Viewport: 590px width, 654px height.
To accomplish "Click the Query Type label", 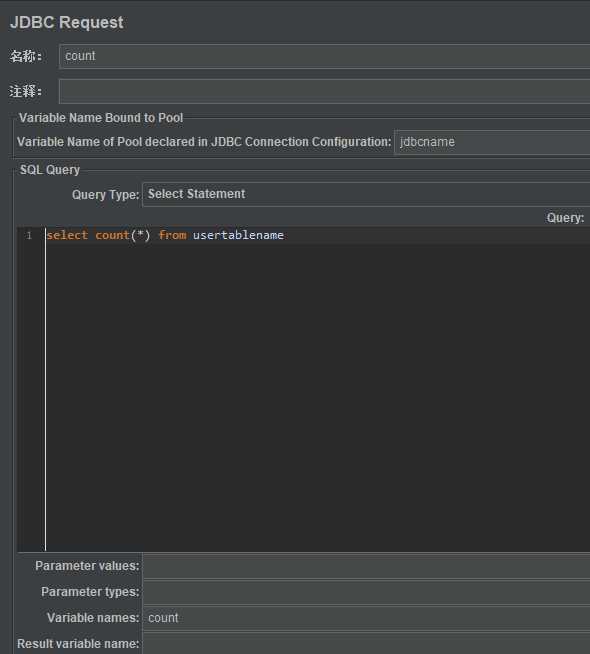I will tap(105, 195).
